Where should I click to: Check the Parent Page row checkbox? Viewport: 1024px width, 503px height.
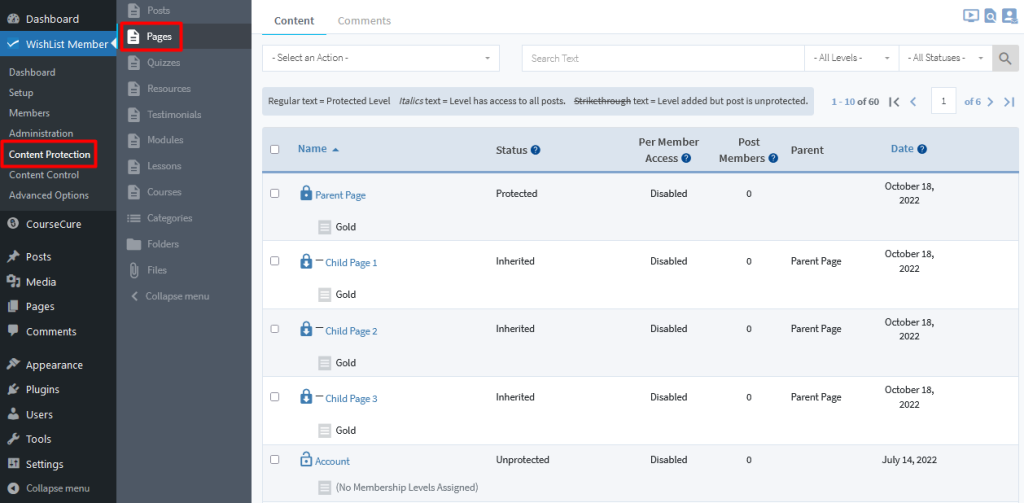[274, 193]
